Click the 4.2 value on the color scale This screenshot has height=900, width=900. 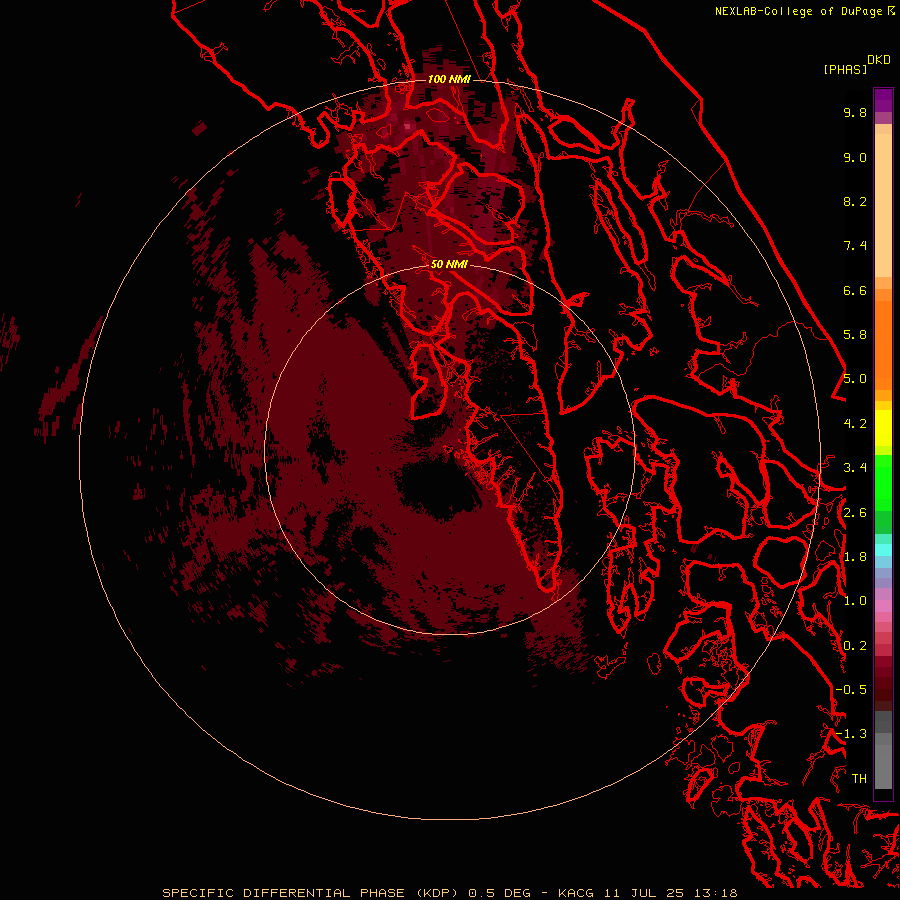(855, 424)
